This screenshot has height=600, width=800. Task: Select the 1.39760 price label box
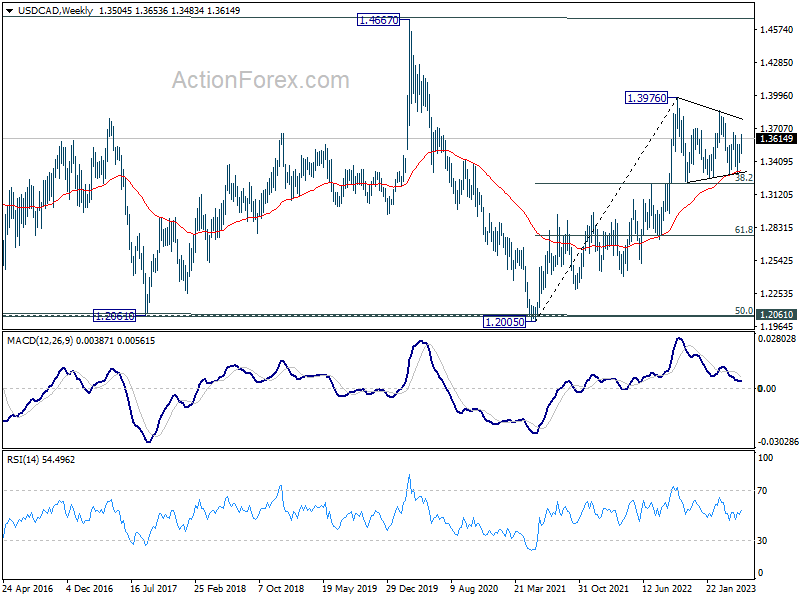(646, 98)
